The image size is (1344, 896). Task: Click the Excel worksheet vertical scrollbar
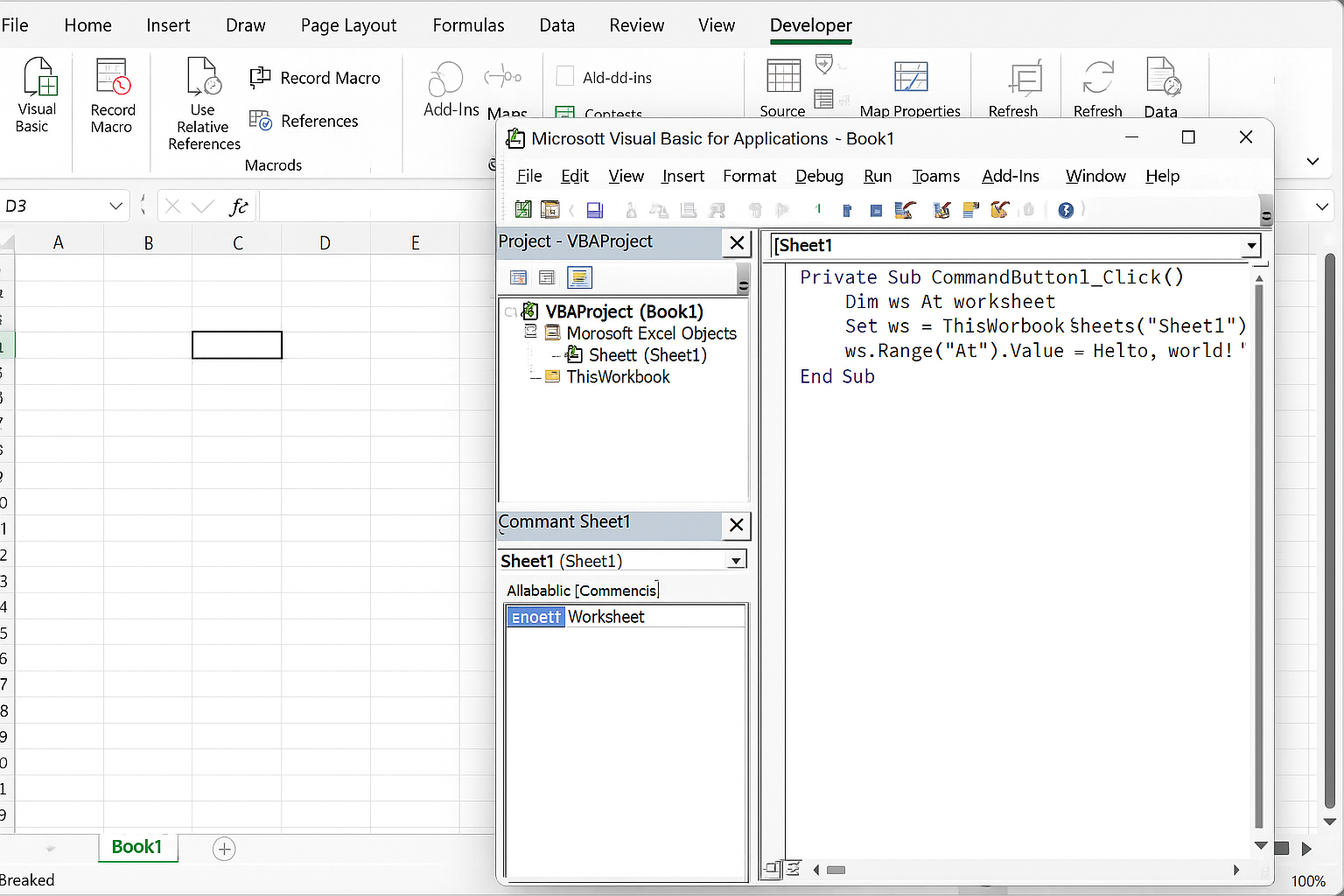point(1329,532)
